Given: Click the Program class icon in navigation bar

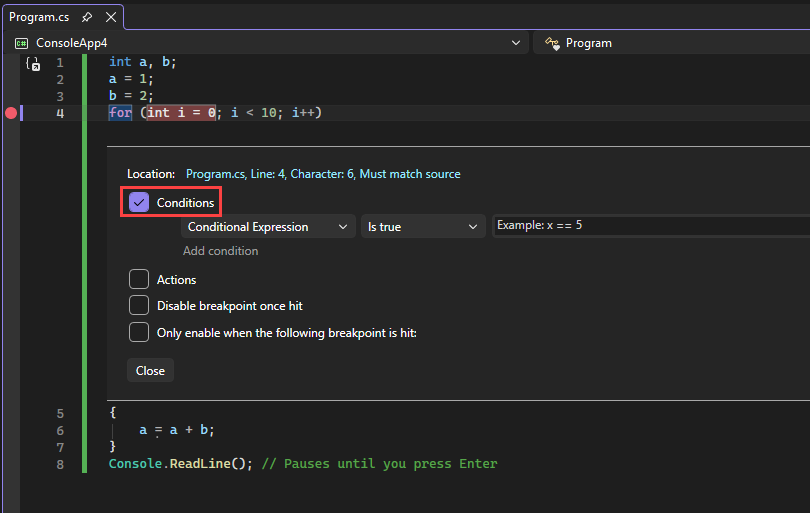Looking at the screenshot, I should click(551, 43).
